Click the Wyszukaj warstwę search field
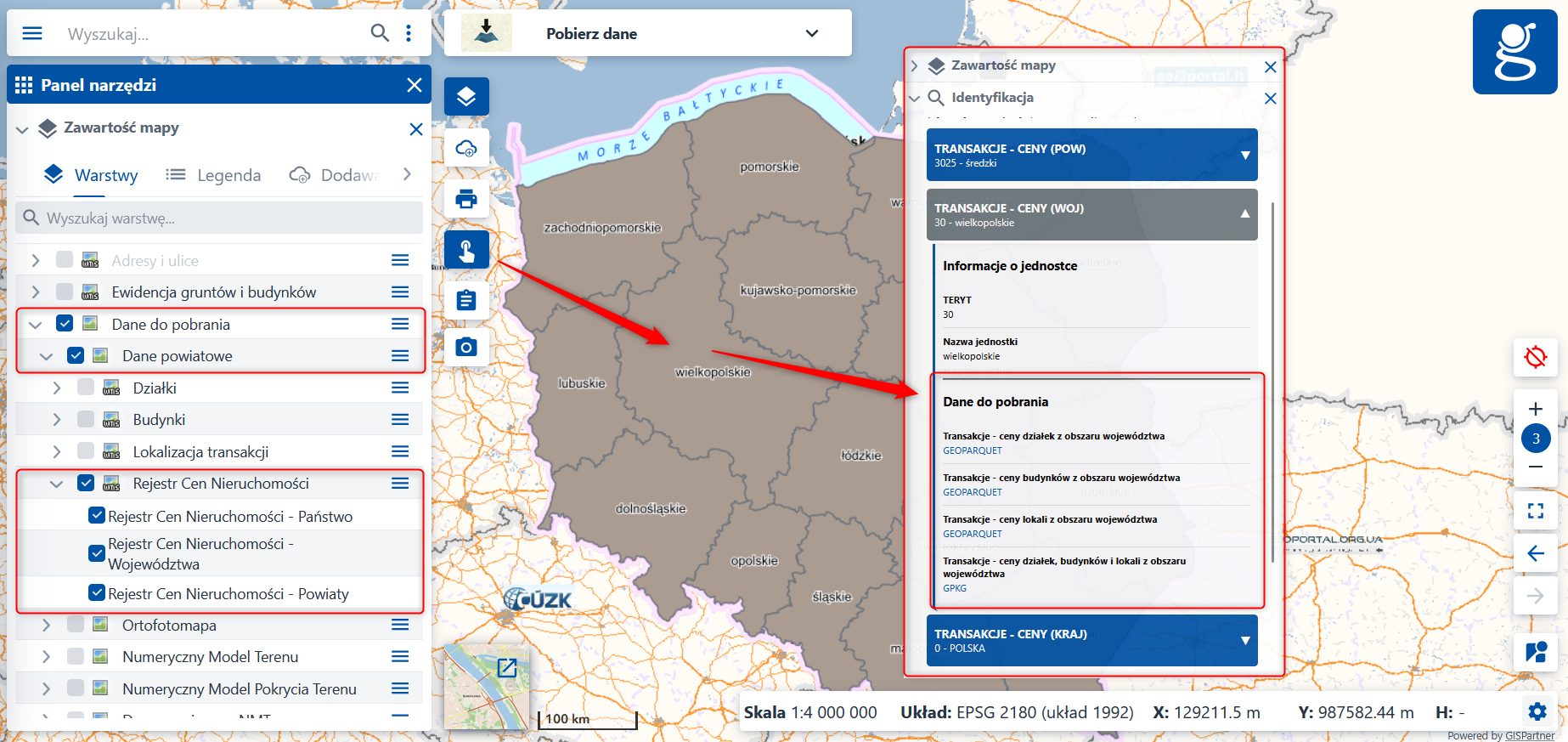This screenshot has height=742, width=1568. tap(221, 218)
